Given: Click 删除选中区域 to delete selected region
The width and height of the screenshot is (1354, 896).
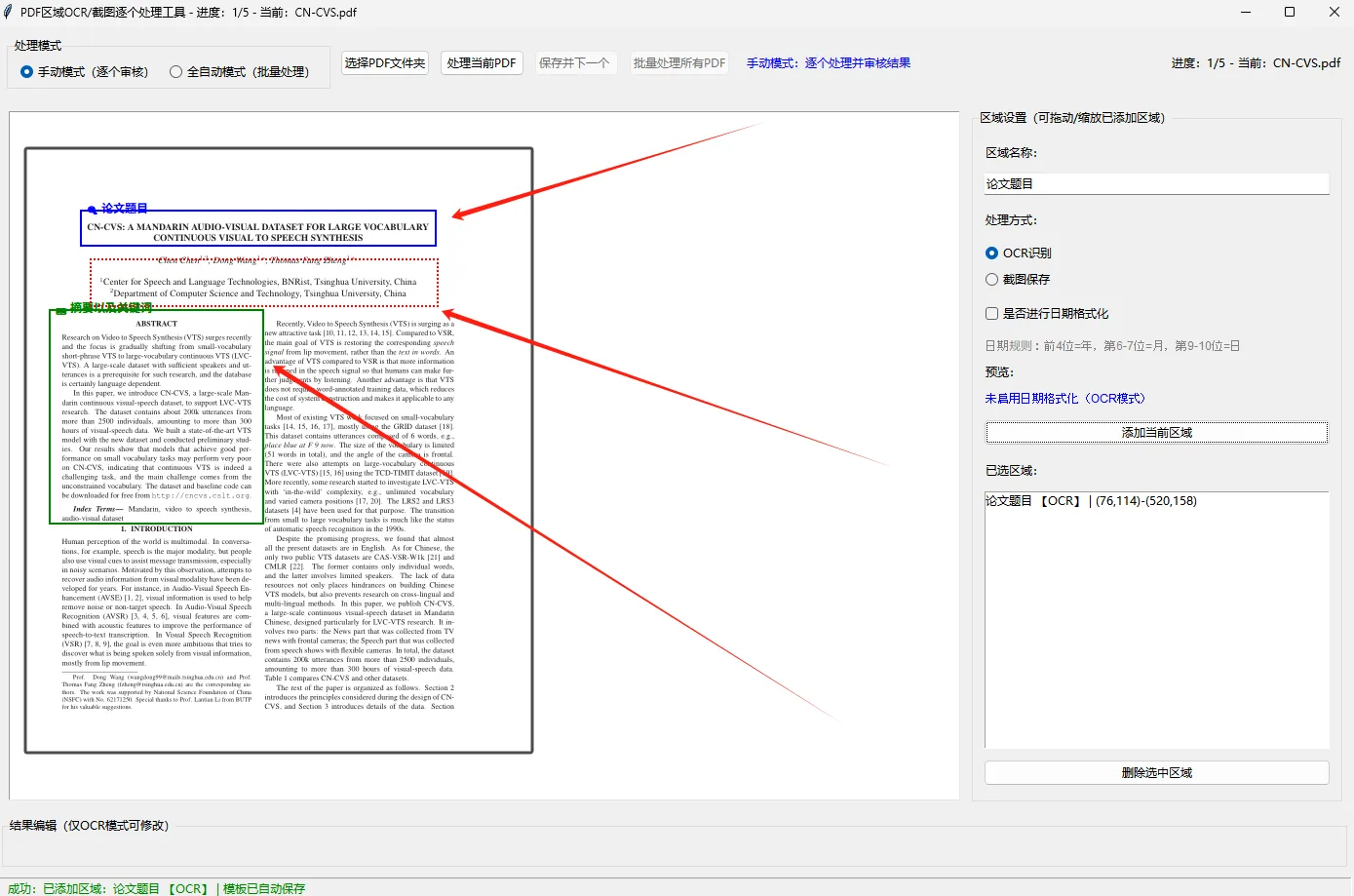Looking at the screenshot, I should click(x=1156, y=771).
